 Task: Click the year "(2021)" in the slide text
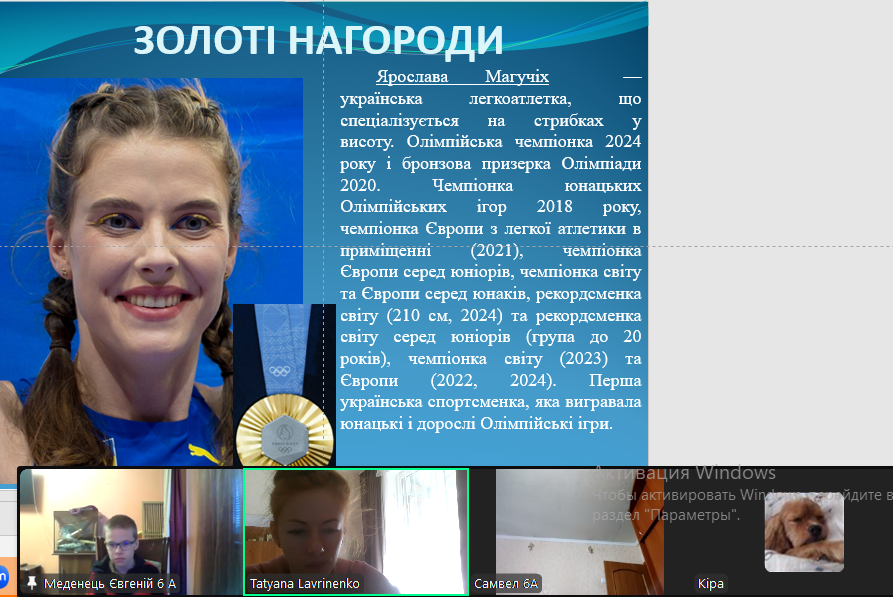pos(497,250)
